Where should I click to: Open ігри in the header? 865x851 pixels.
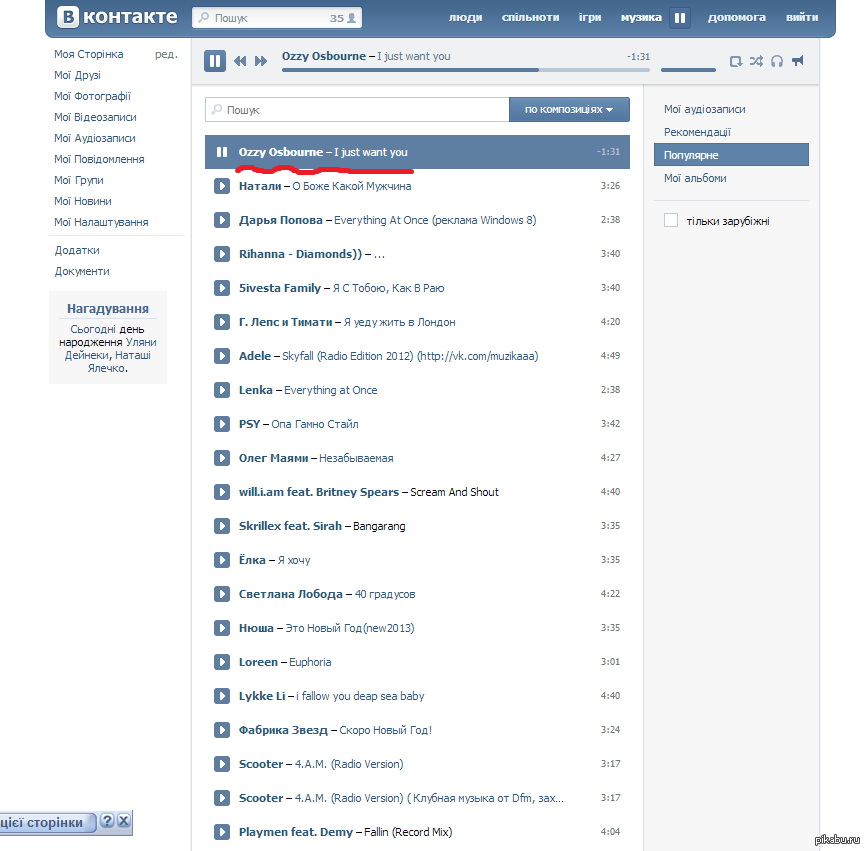590,18
